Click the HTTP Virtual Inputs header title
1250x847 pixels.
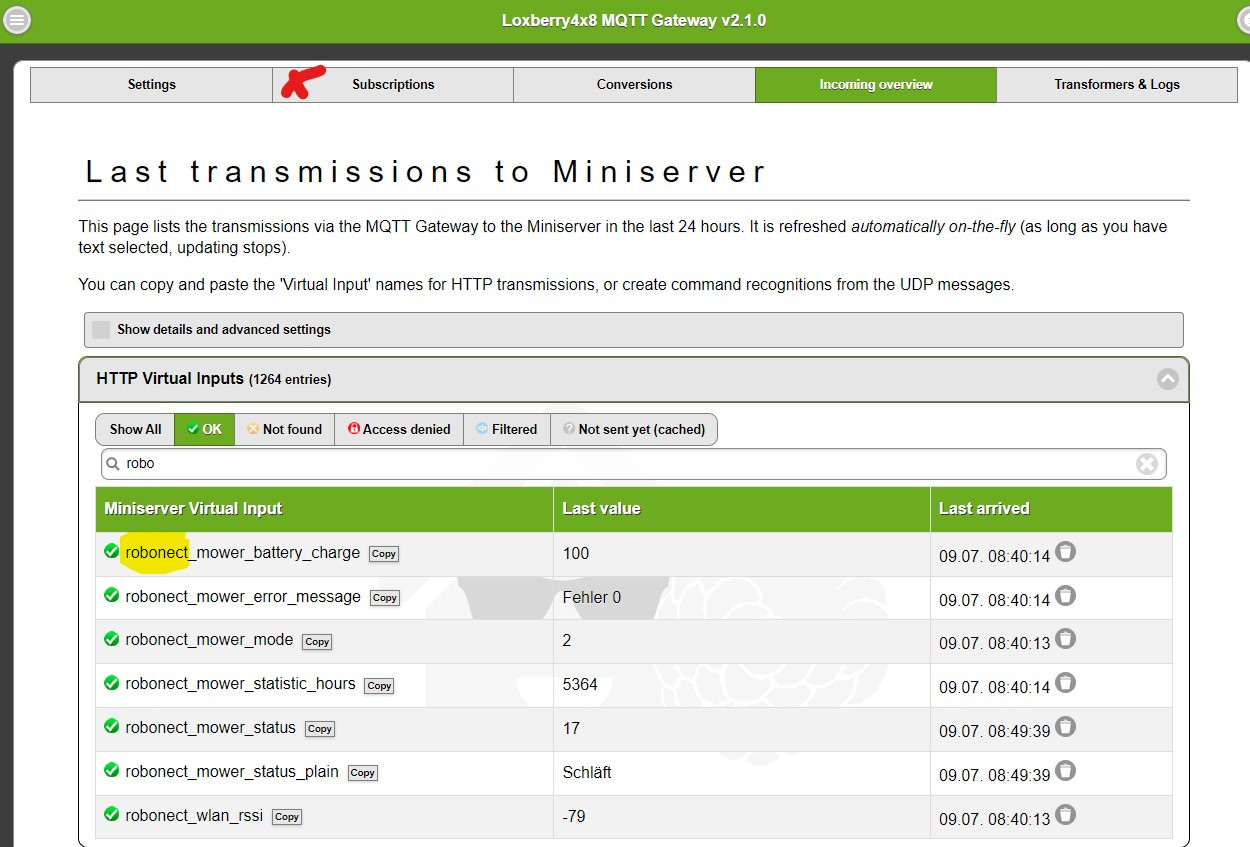pos(214,379)
